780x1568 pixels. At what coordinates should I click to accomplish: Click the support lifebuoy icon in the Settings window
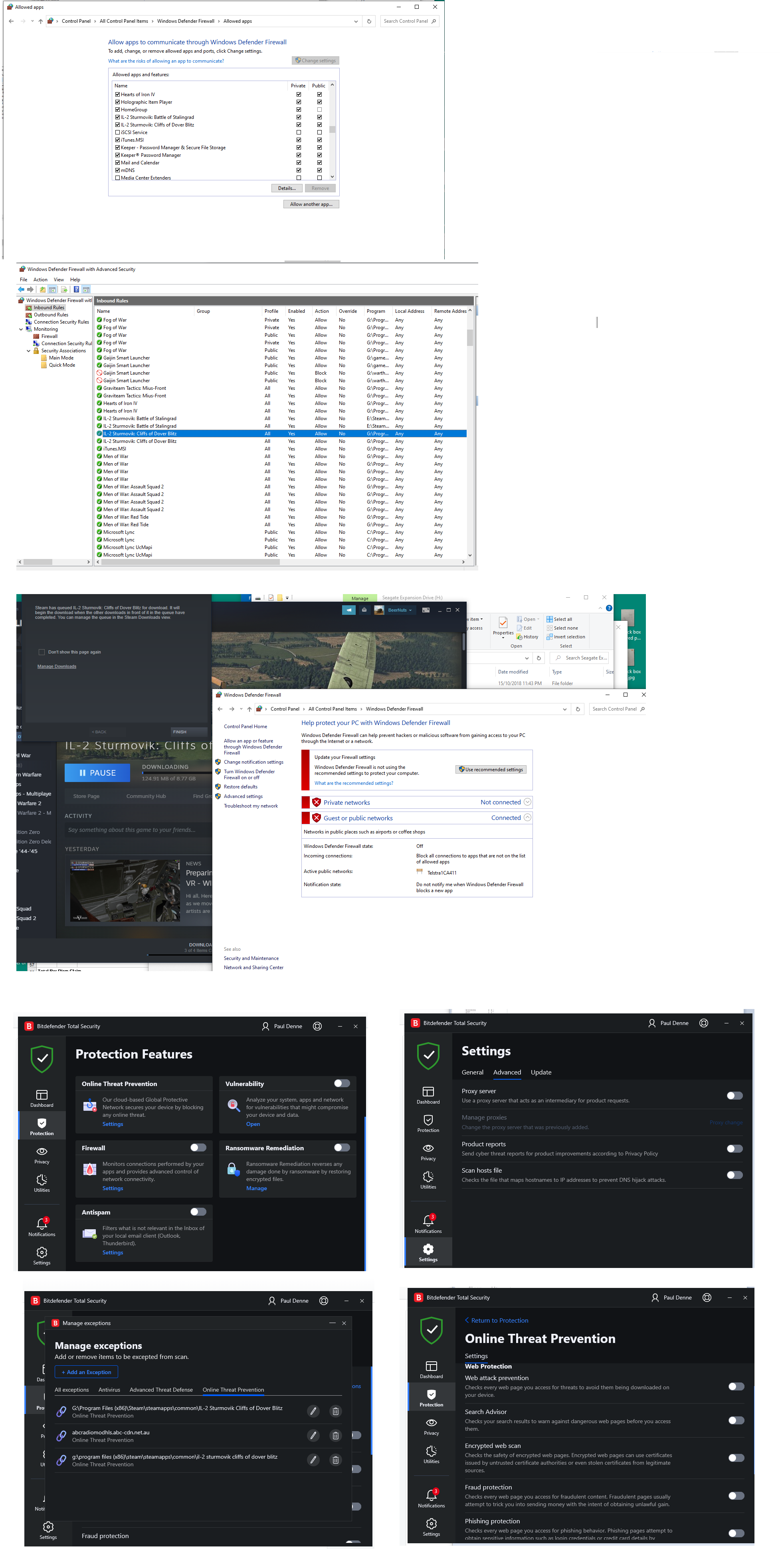(704, 1023)
